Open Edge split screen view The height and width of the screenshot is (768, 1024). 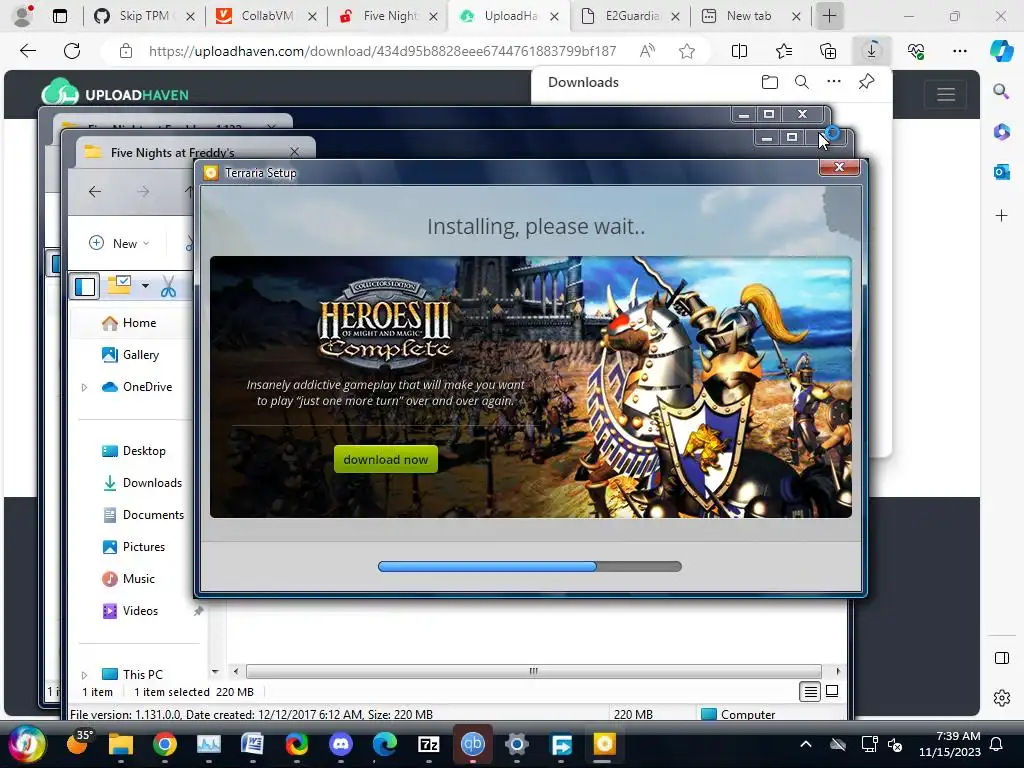pyautogui.click(x=739, y=51)
